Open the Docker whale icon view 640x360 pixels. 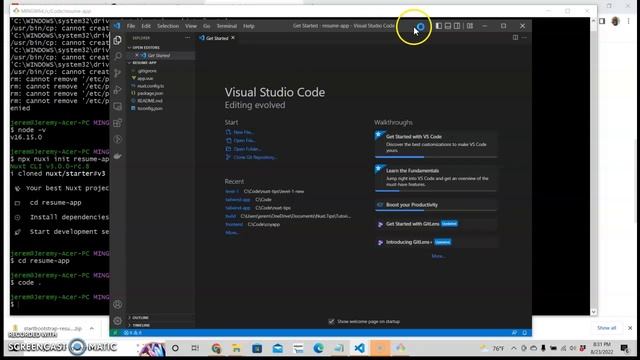click(118, 156)
